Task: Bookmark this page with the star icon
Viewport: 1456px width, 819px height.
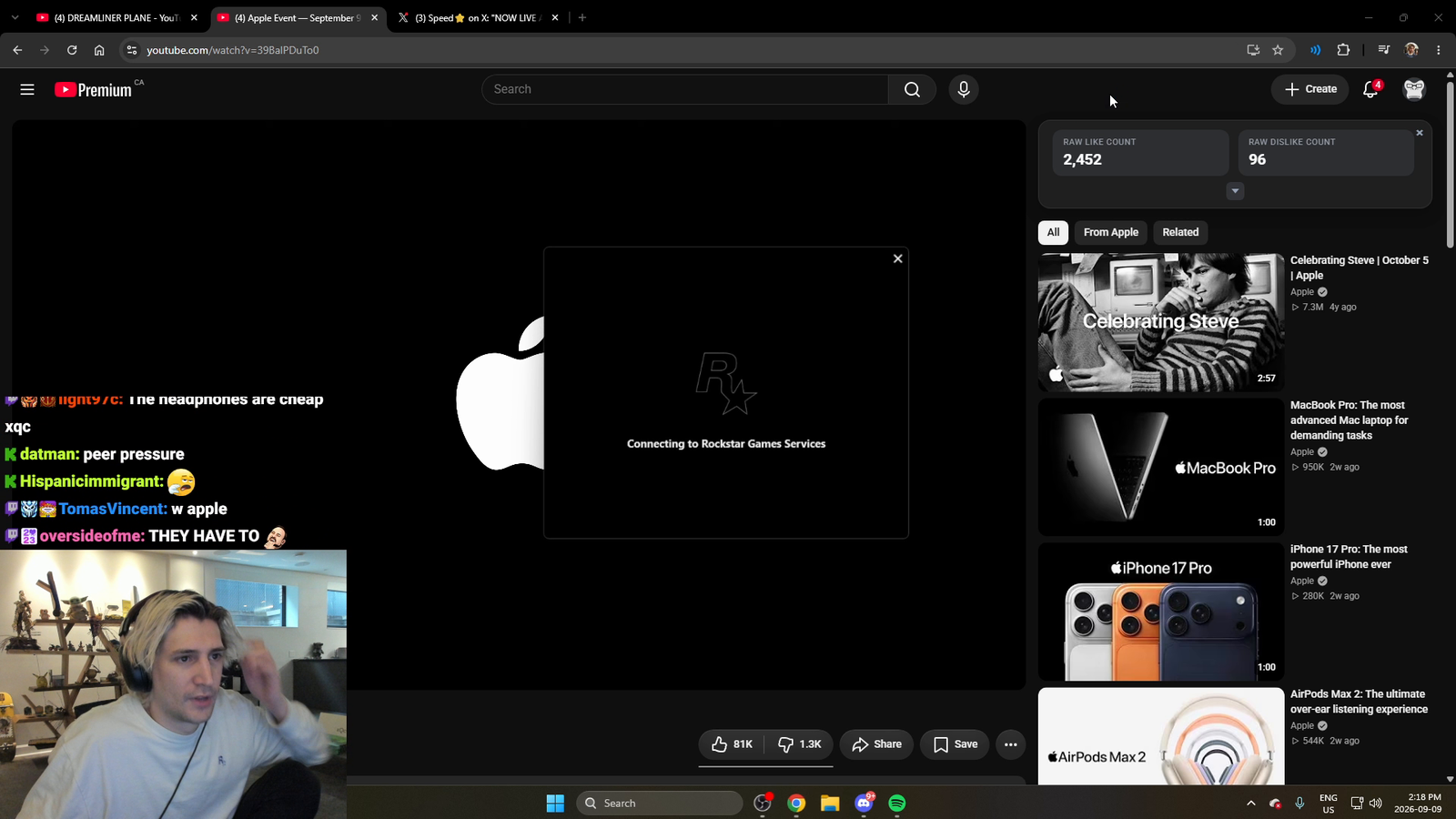Action: tap(1278, 50)
